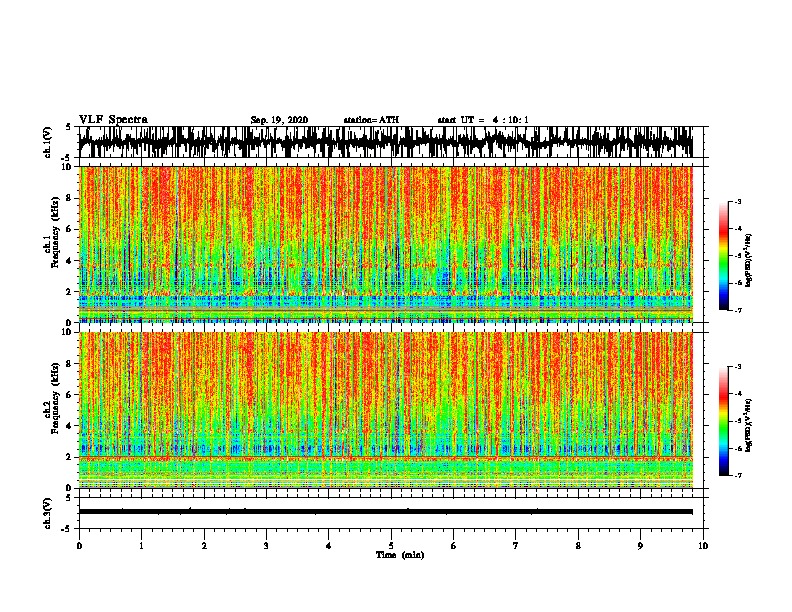Click the '8' kHz tick on ch.2 axis
The image size is (792, 612).
pos(69,363)
